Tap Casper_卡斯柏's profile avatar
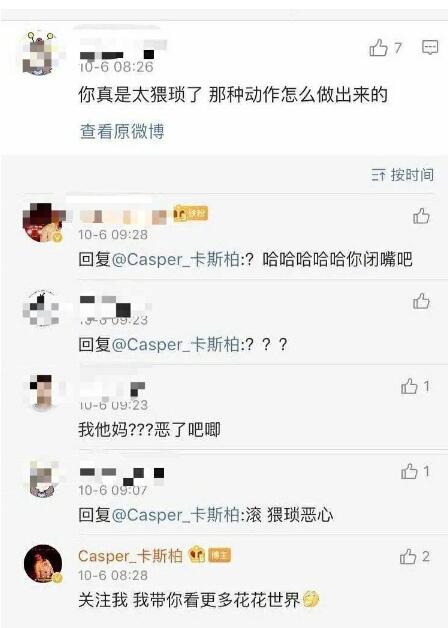The height and width of the screenshot is (628, 448). (43, 564)
